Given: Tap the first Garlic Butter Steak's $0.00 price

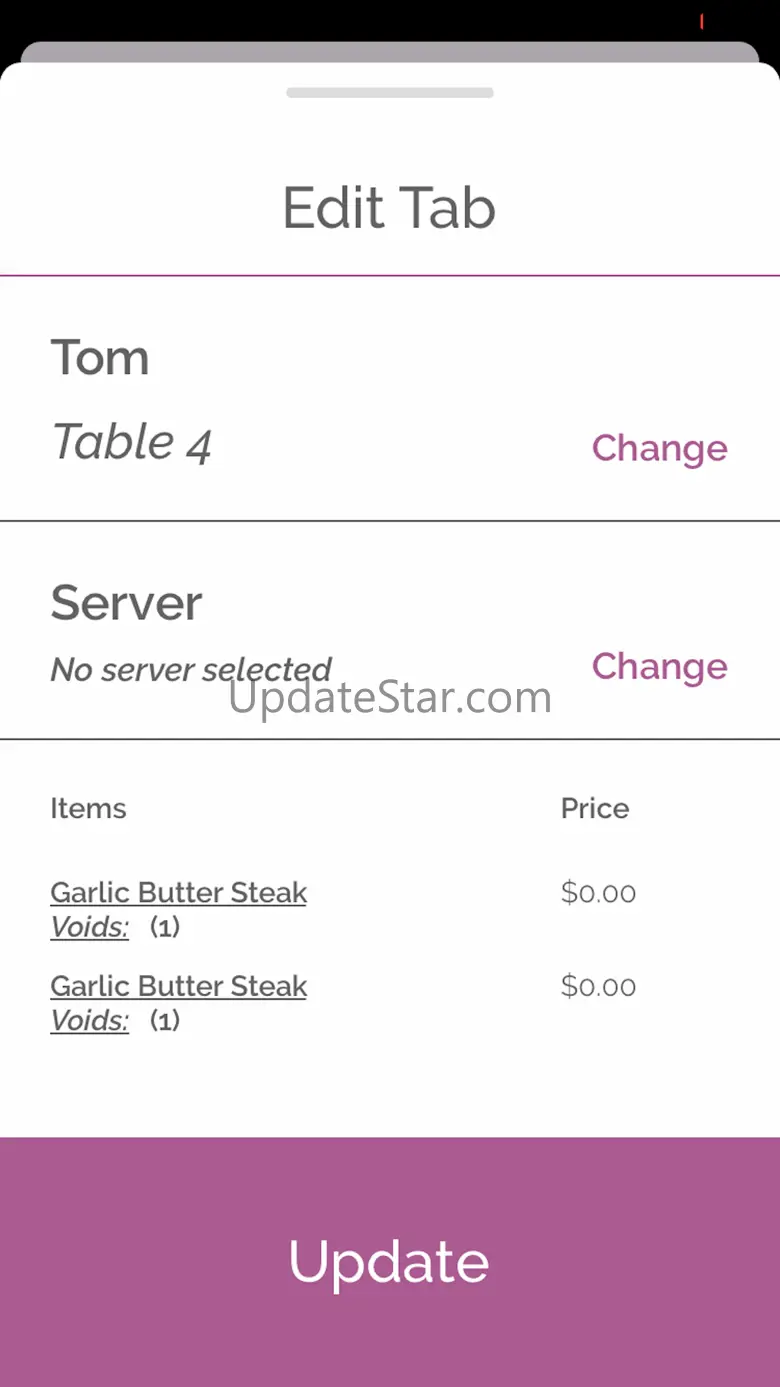Looking at the screenshot, I should (x=598, y=892).
